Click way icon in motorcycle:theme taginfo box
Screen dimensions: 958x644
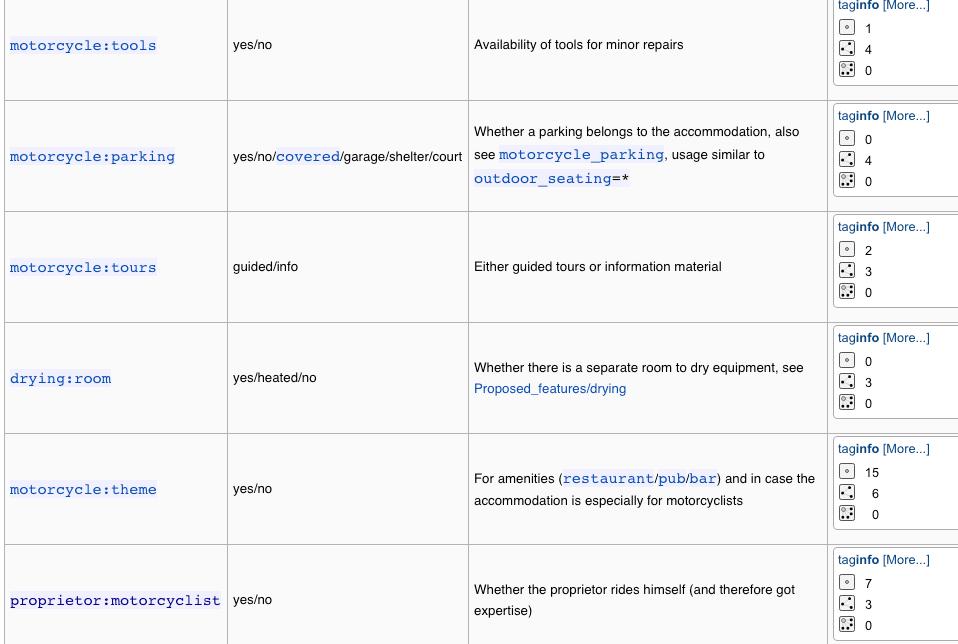pyautogui.click(x=847, y=493)
